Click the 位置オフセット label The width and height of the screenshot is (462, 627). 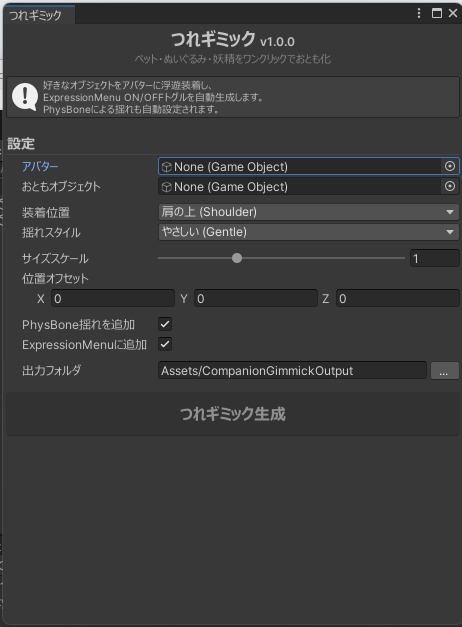[55, 278]
